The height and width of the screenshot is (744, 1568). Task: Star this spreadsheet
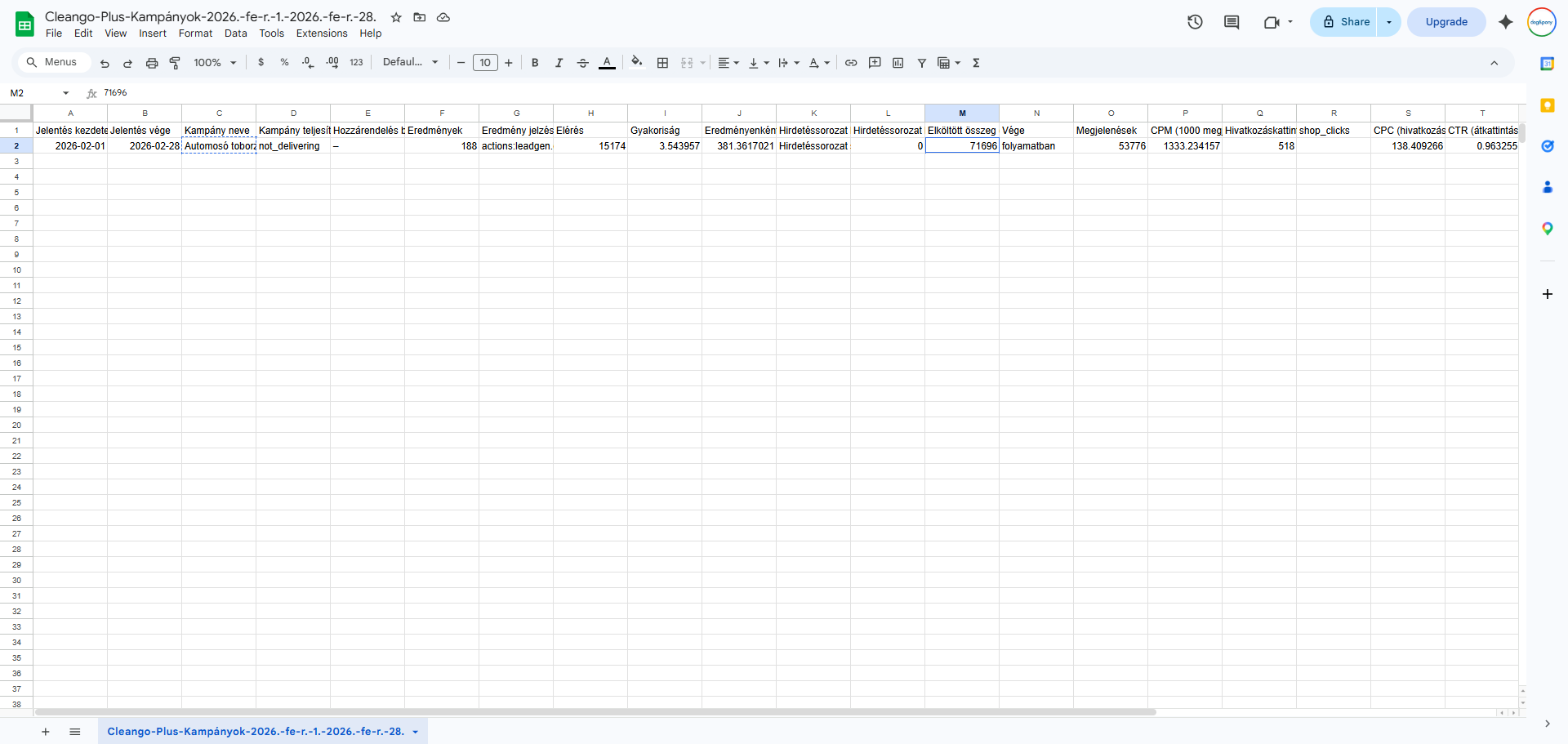coord(396,17)
